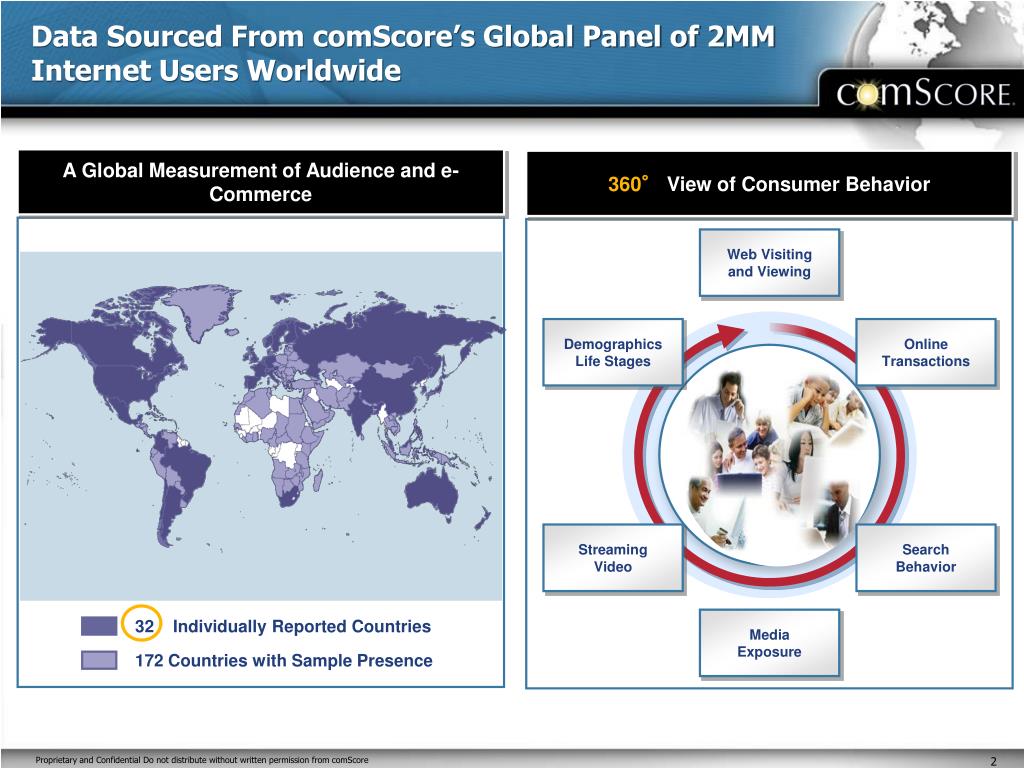This screenshot has width=1024, height=768.
Task: Select the Online Transactions box
Action: click(926, 353)
